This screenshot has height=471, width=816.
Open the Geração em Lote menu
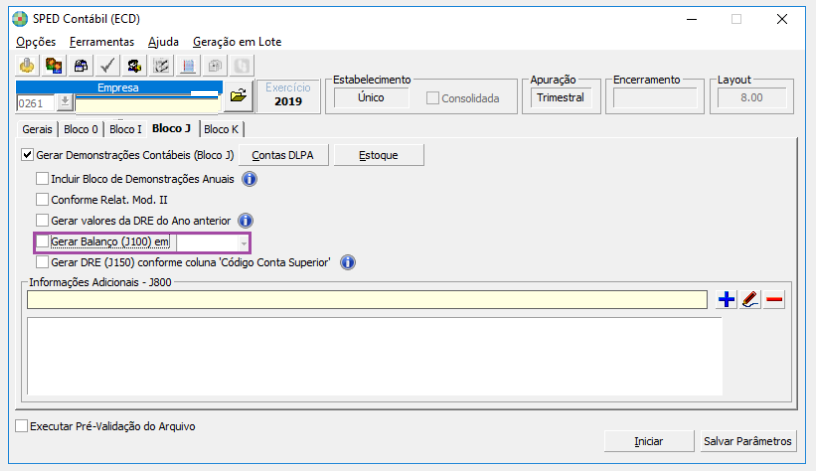(237, 42)
